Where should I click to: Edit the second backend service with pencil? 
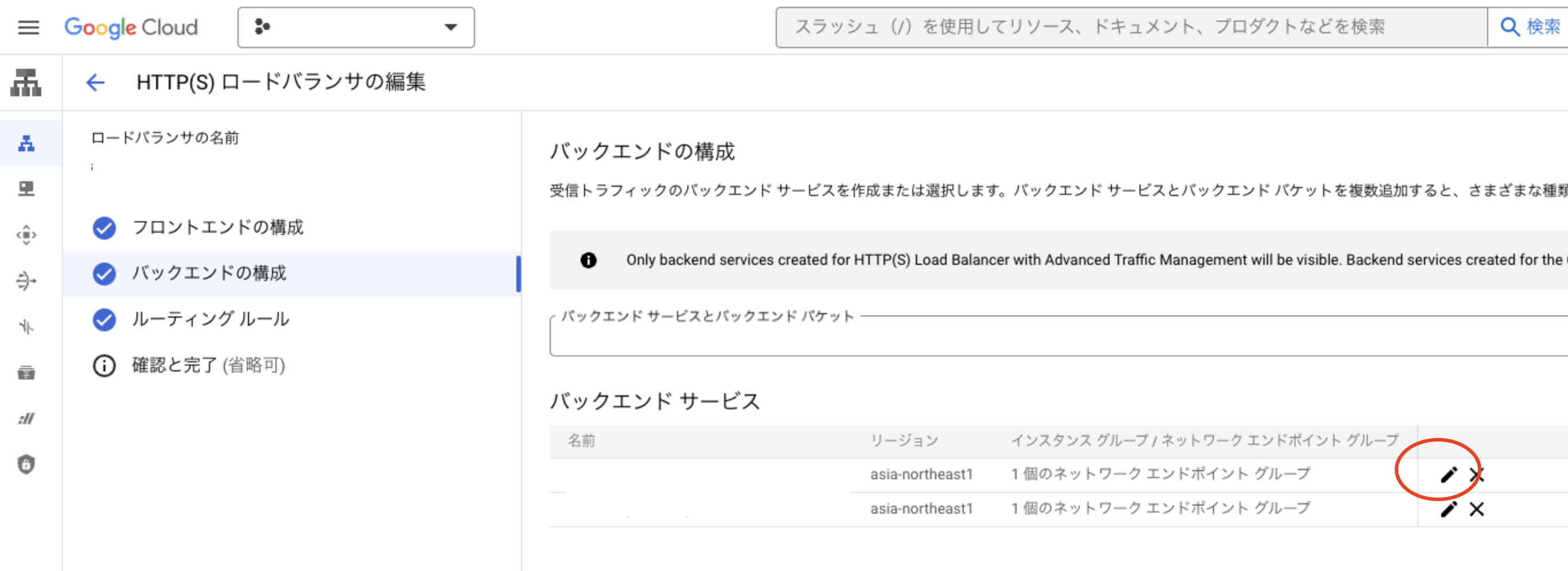tap(1448, 509)
